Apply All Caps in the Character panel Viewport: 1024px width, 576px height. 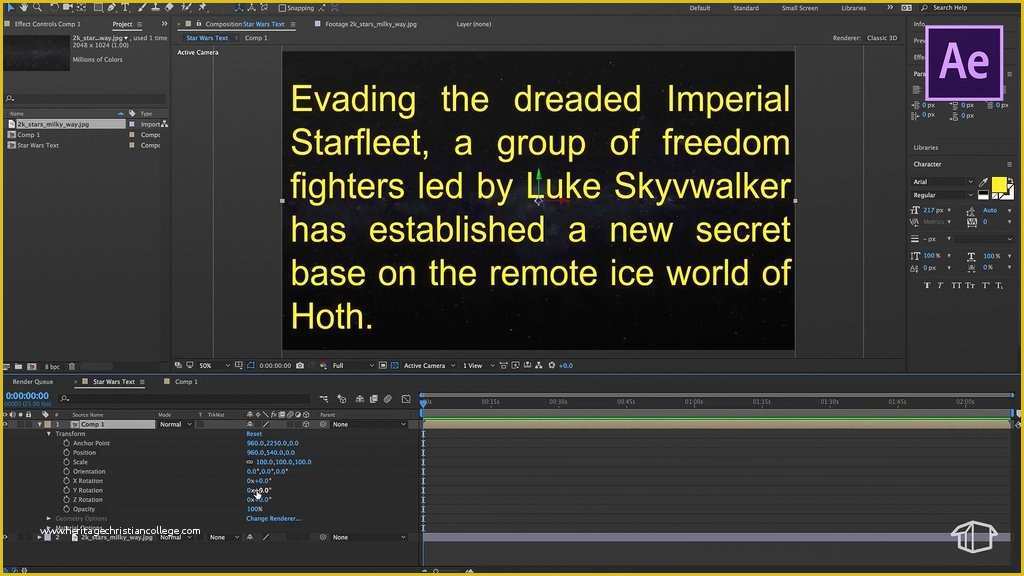click(x=956, y=285)
